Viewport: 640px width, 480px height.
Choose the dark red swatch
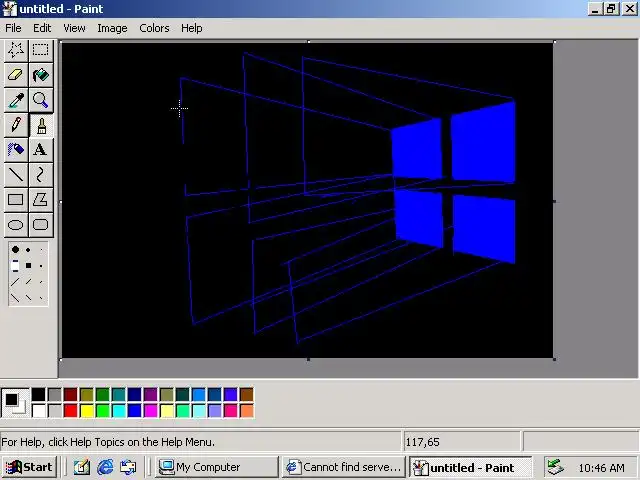point(71,395)
